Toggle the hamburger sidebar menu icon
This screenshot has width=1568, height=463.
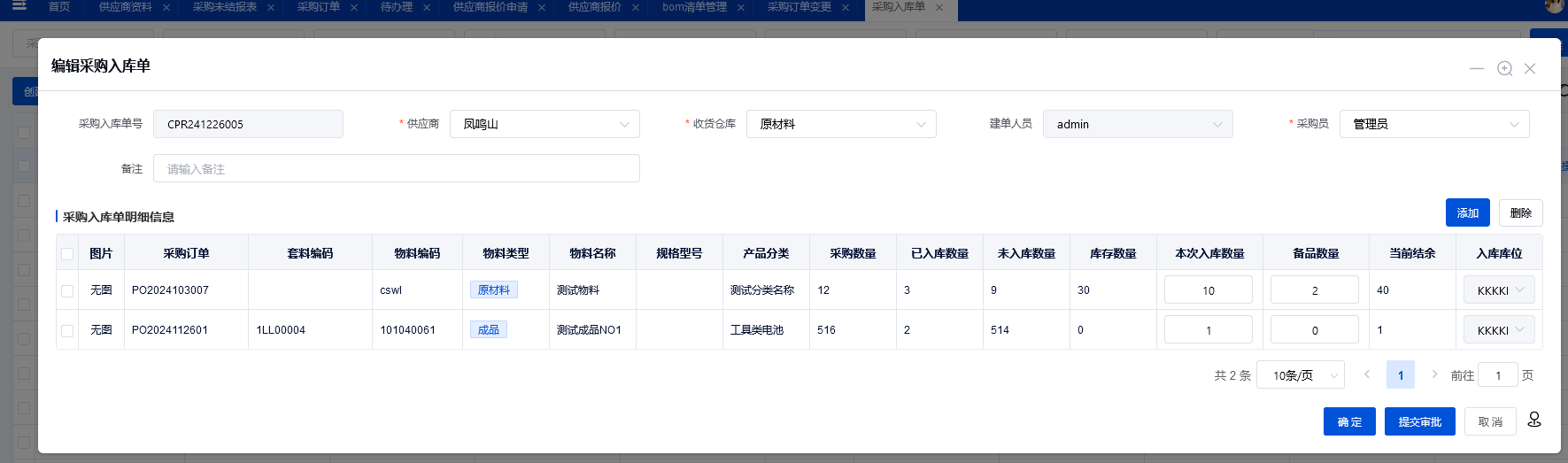pos(19,5)
